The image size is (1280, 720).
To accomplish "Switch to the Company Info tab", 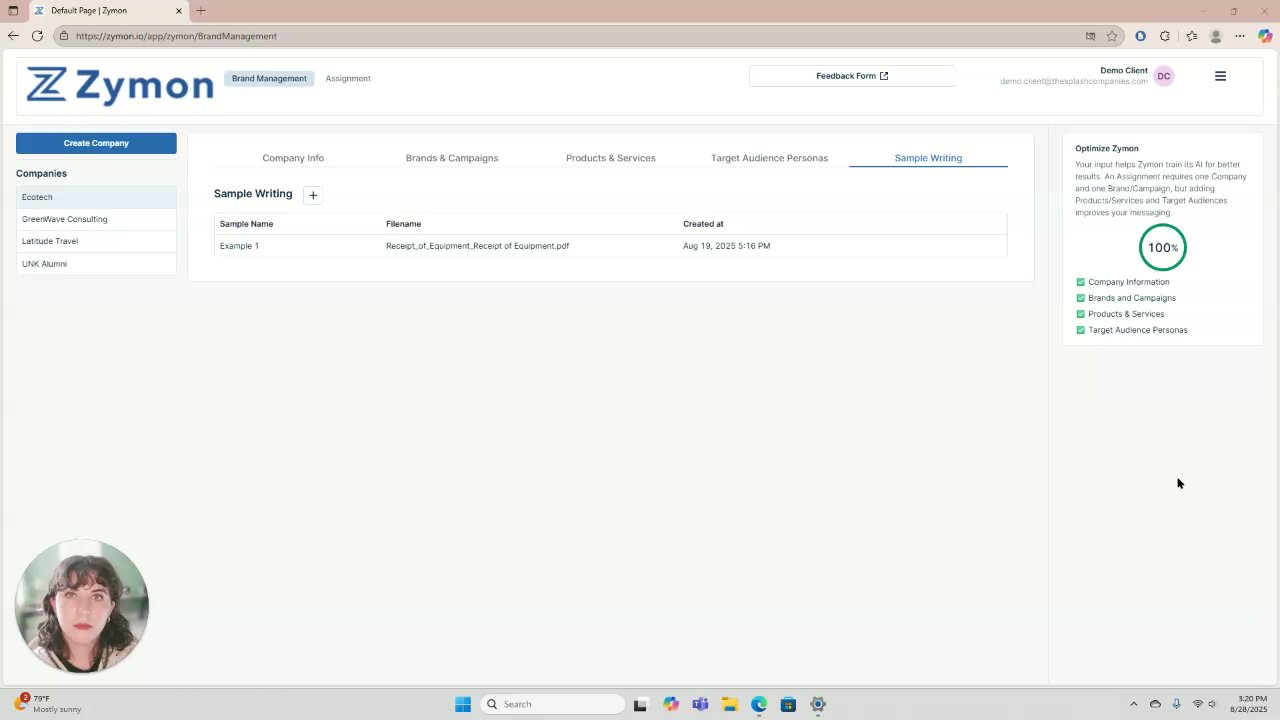I will [x=293, y=158].
